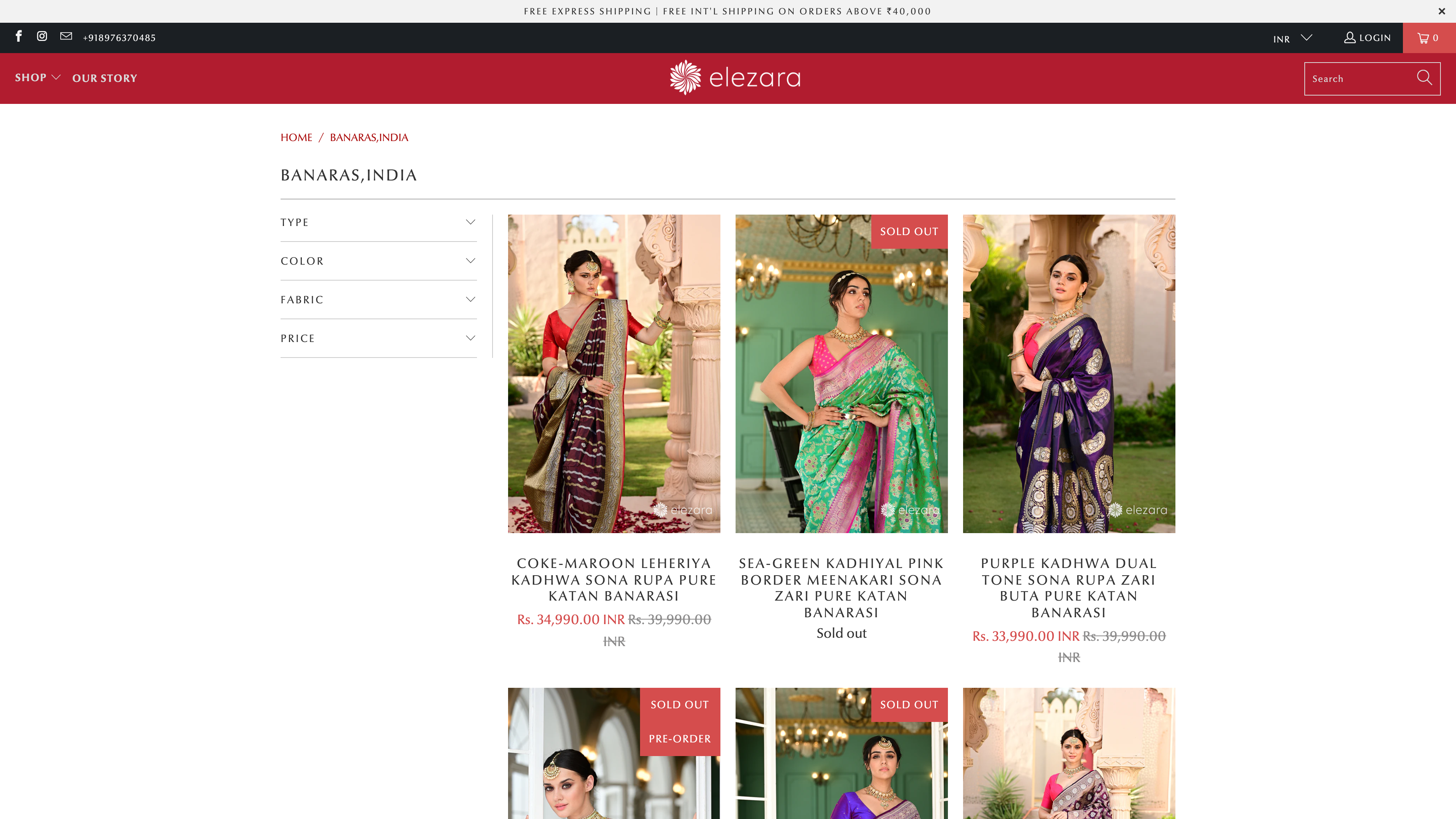This screenshot has width=1456, height=819.
Task: Expand the COLOR filter section
Action: tap(378, 261)
